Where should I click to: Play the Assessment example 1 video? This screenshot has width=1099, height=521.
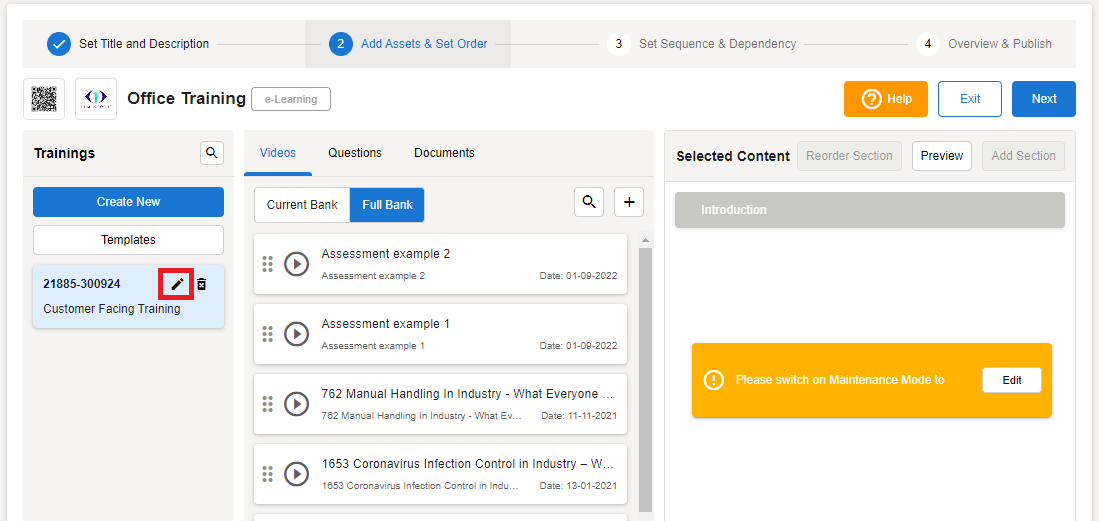click(296, 334)
